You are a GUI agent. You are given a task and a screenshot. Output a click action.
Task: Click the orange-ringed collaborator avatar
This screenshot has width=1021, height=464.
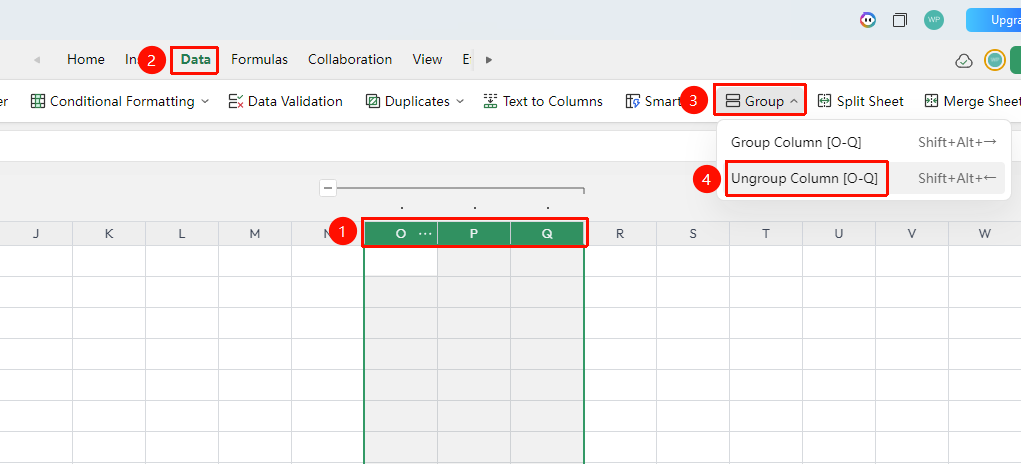point(994,61)
